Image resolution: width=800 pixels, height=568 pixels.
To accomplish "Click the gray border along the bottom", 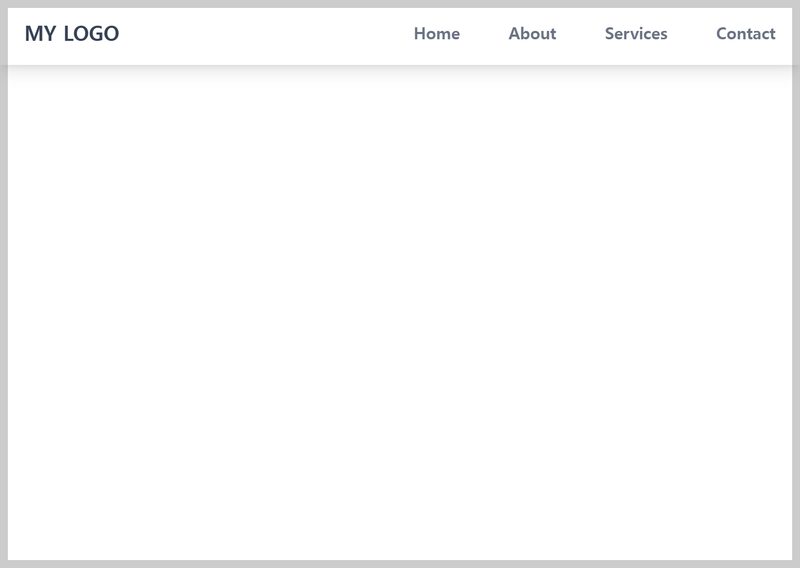I will click(x=400, y=564).
